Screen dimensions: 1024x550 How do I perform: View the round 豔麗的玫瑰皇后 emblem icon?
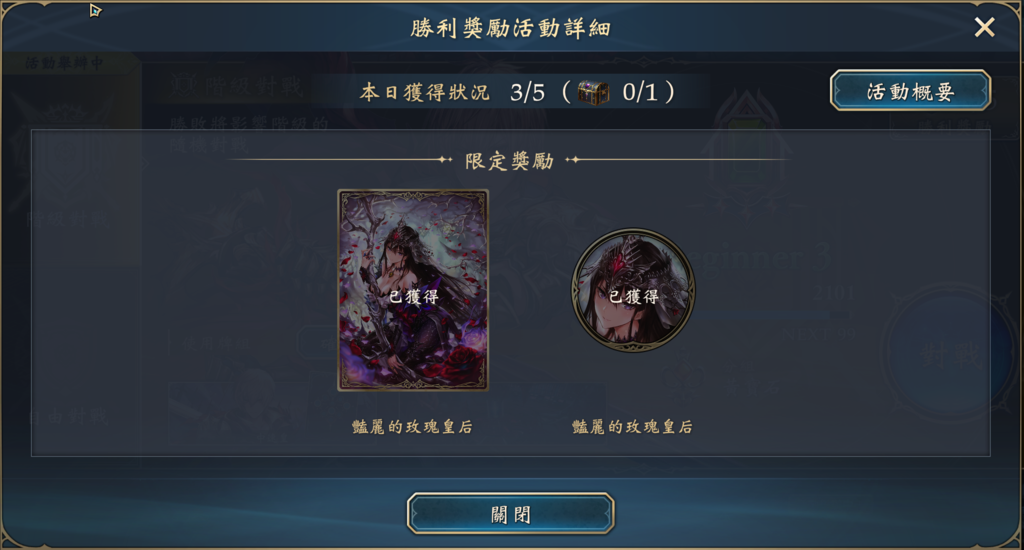coord(633,290)
